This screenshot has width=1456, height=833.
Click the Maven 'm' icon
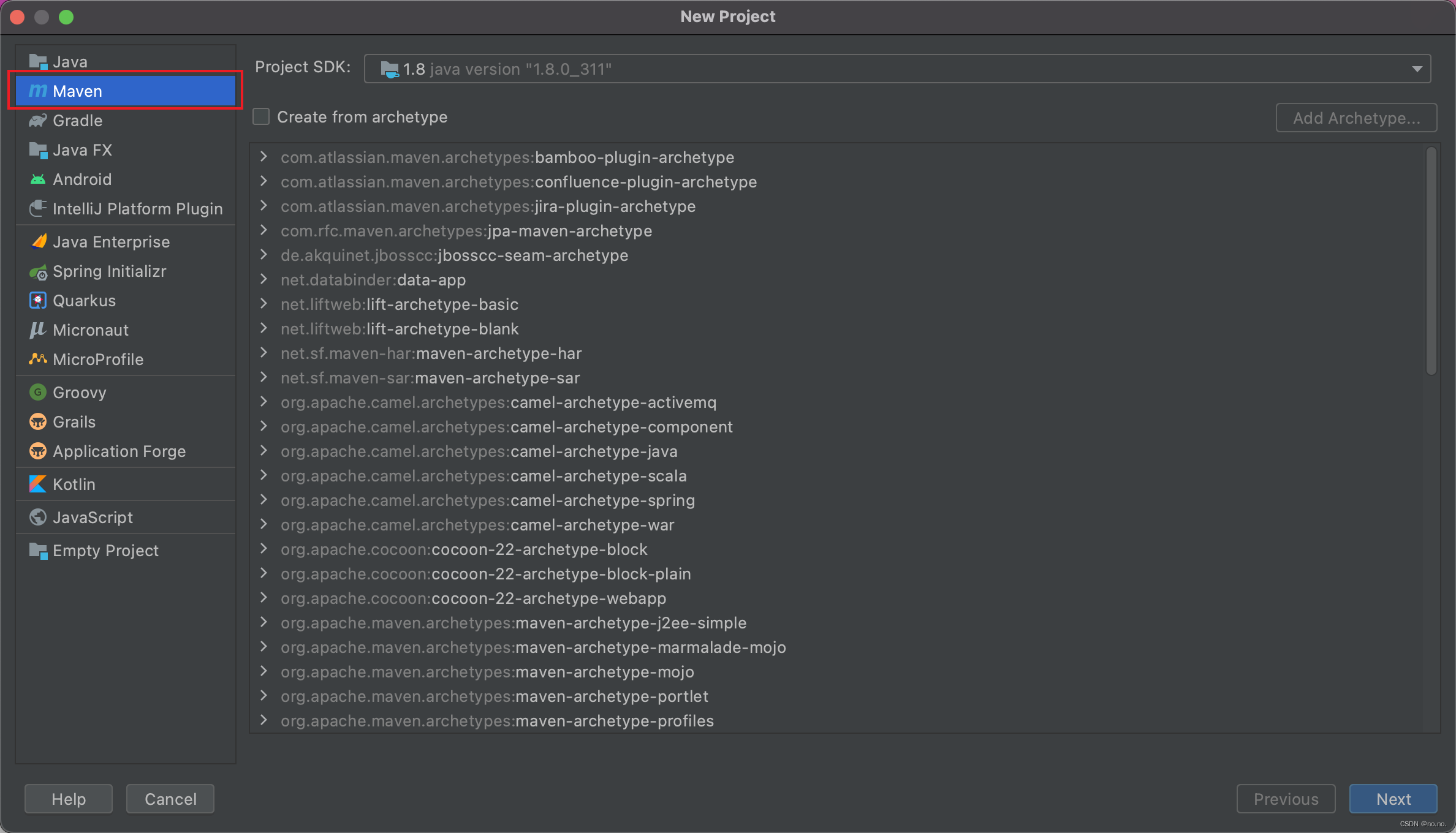pos(38,91)
